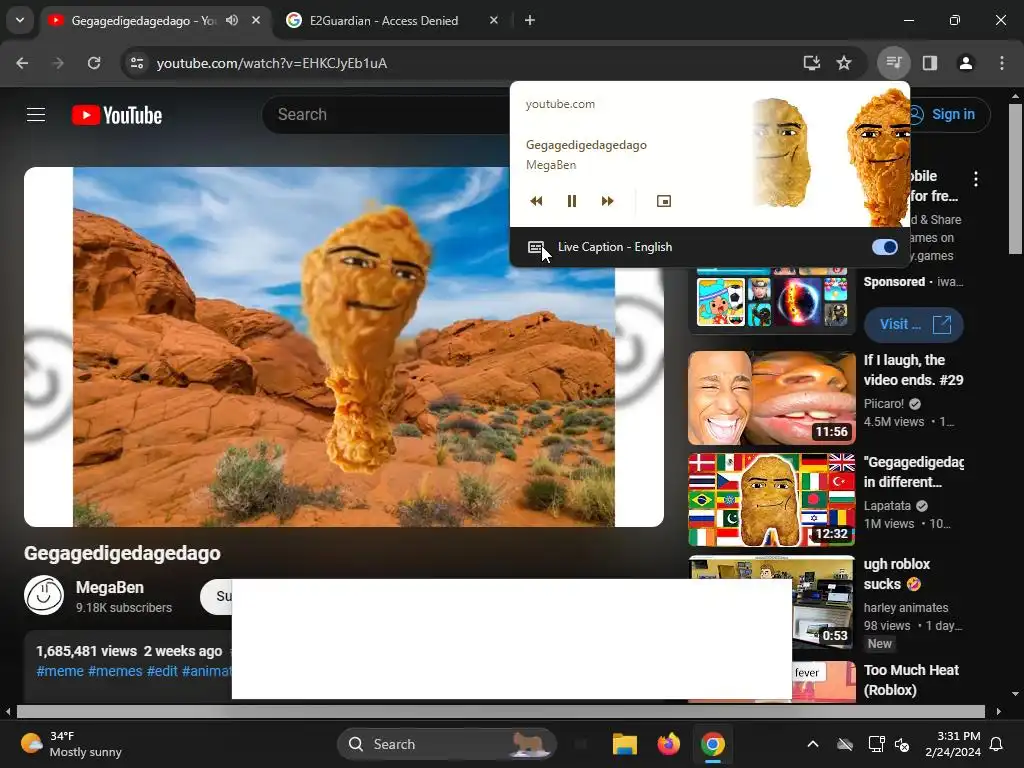Screen dimensions: 1024x768
Task: Go forward with the forward arrow
Action: [58, 63]
